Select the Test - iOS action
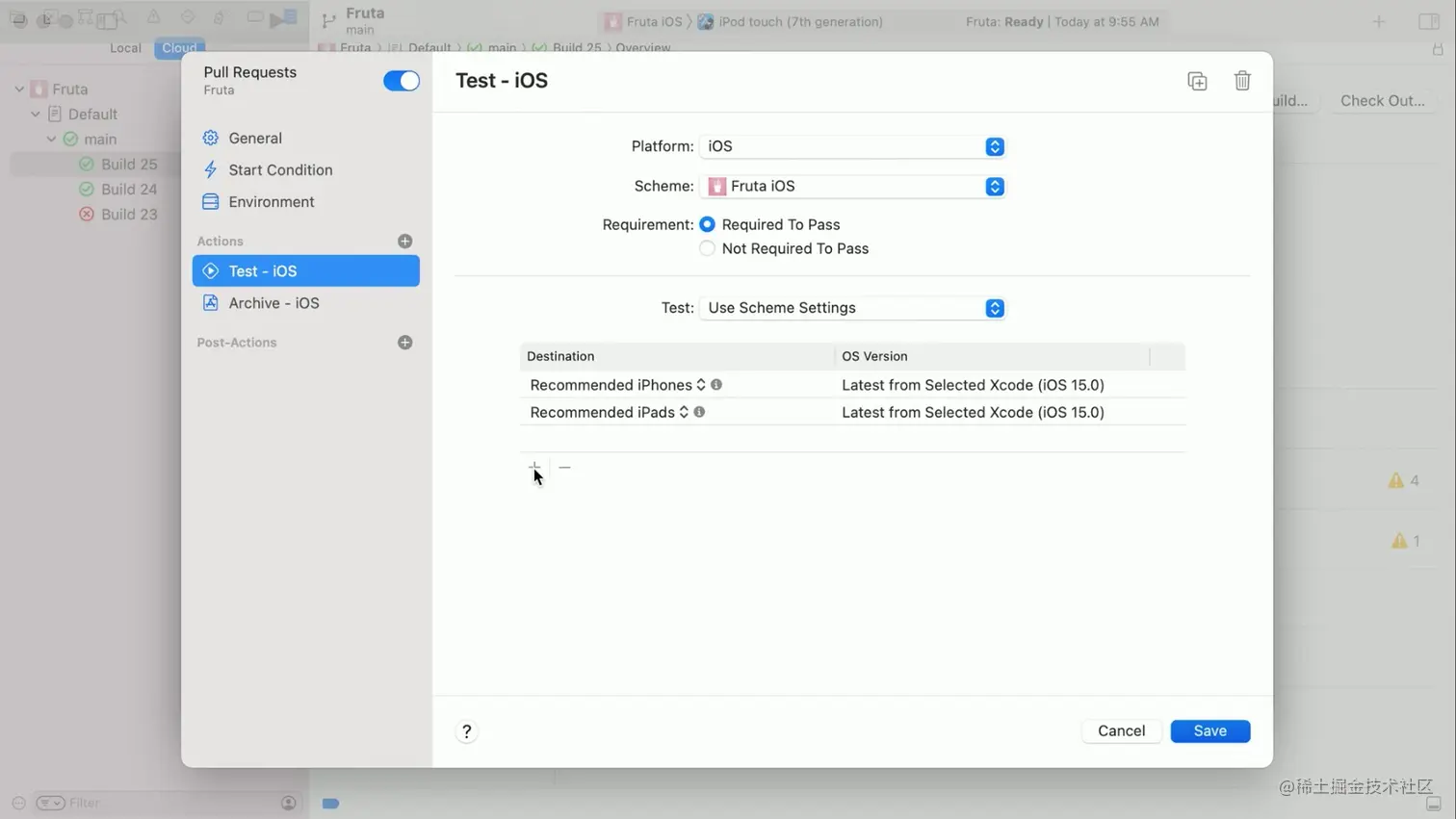 tap(305, 270)
